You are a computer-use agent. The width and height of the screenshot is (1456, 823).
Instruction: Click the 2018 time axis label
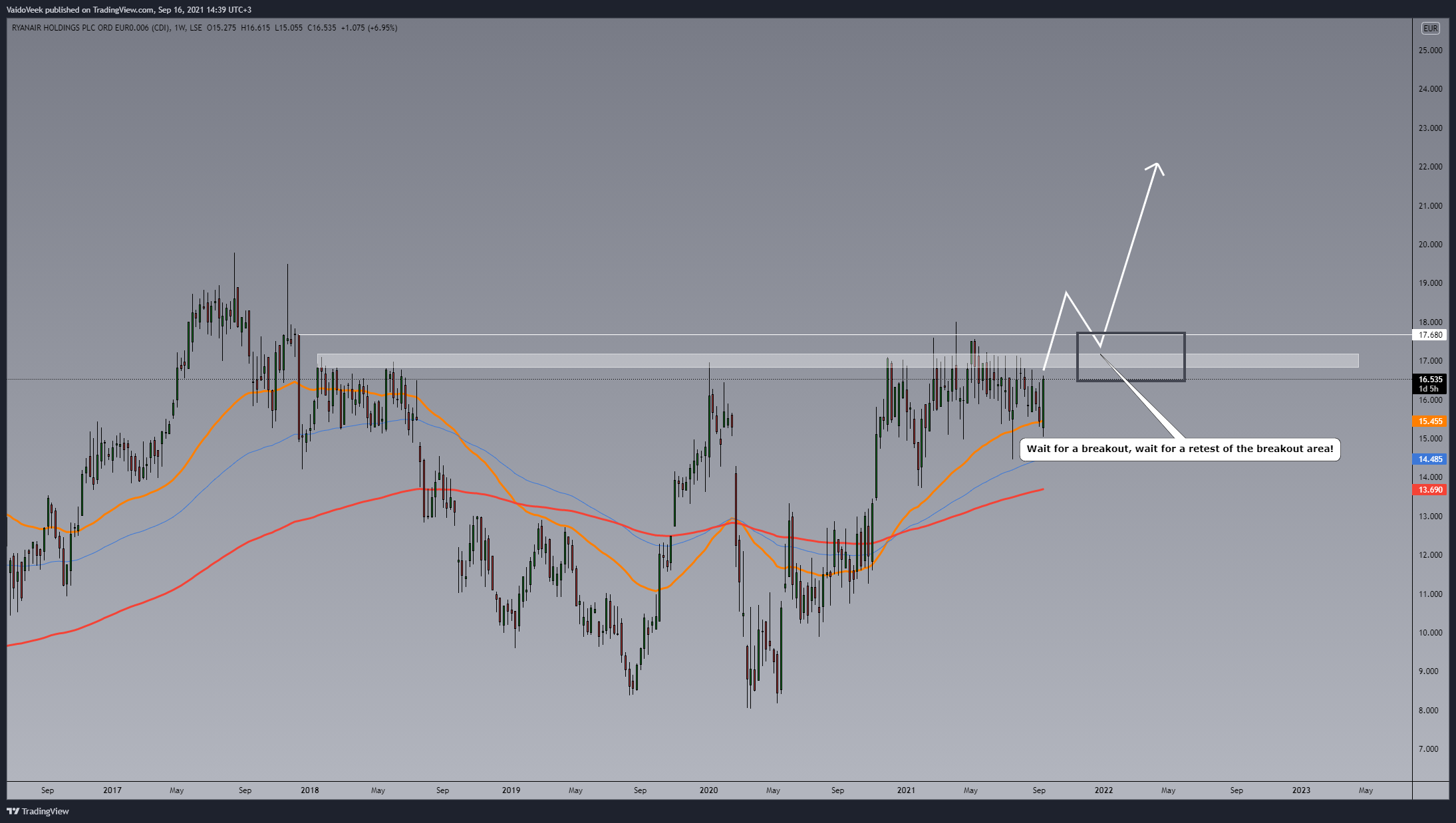click(x=310, y=790)
